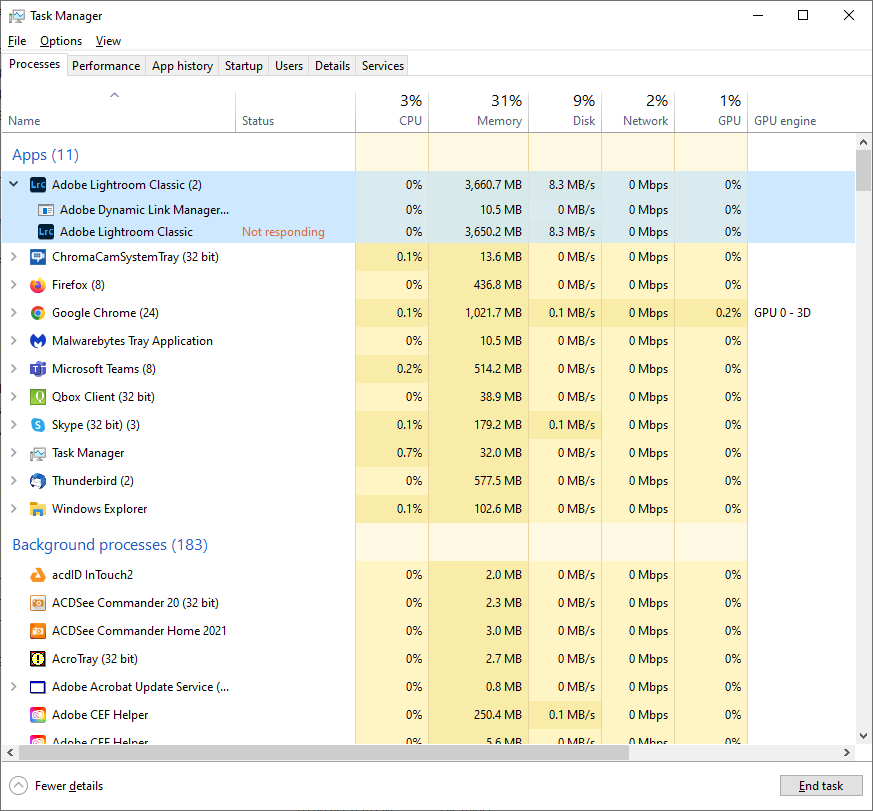Click the Qbox Client icon
The image size is (873, 811).
[38, 397]
